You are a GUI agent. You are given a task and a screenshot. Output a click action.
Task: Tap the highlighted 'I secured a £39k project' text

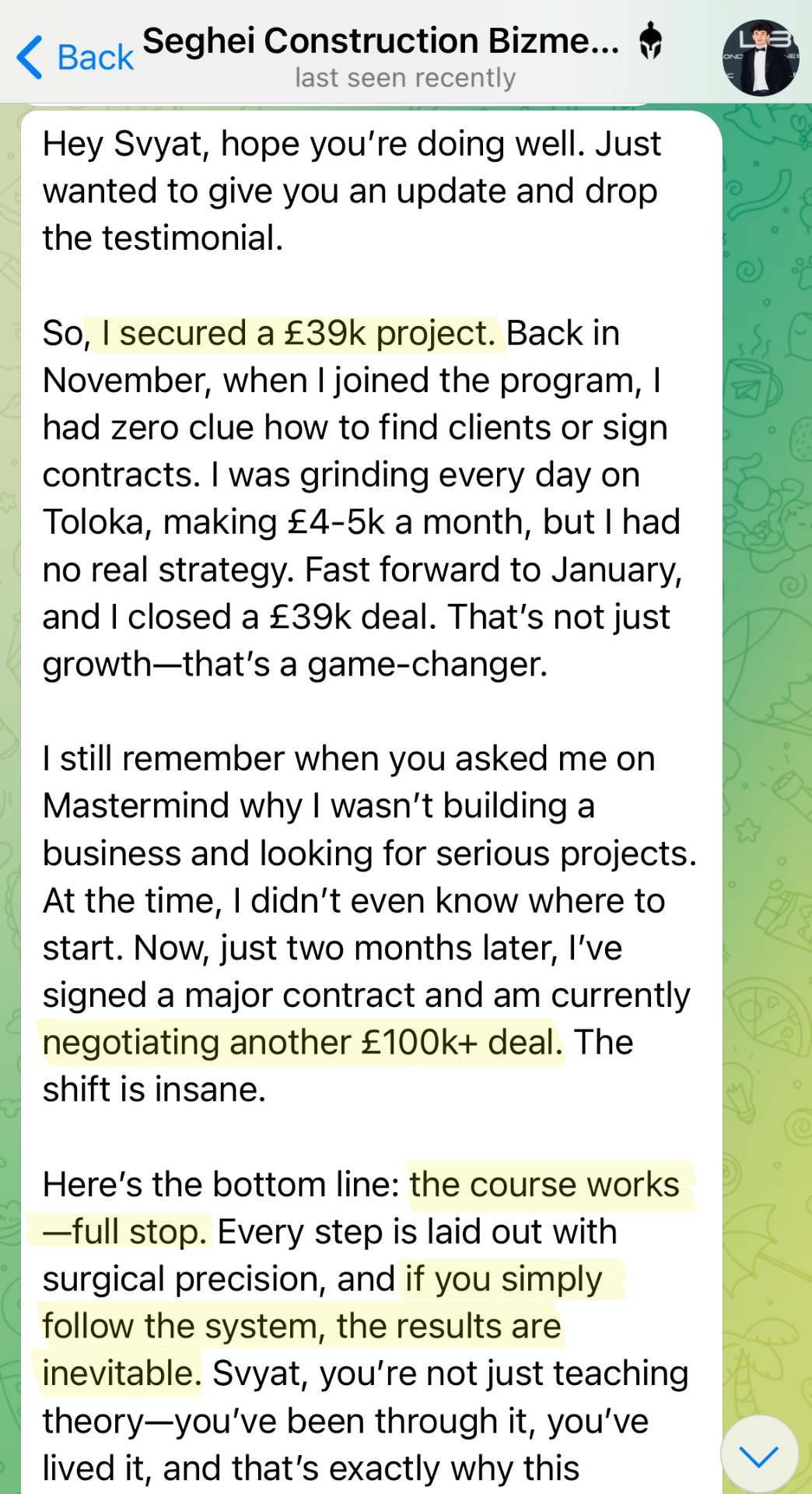[x=298, y=334]
